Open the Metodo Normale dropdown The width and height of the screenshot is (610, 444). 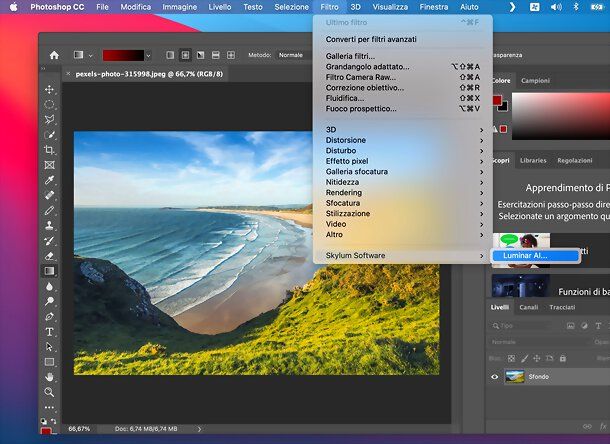[293, 55]
